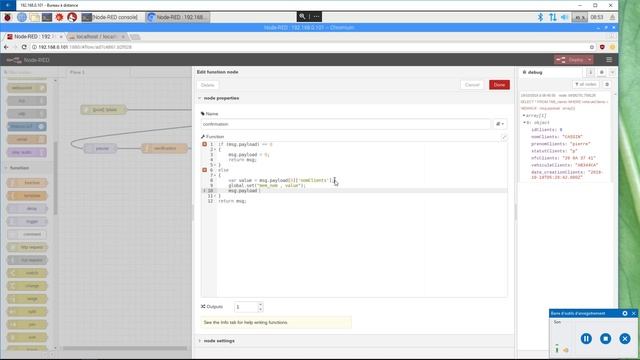
Task: Fold the code block at line 2
Action: click(215, 149)
